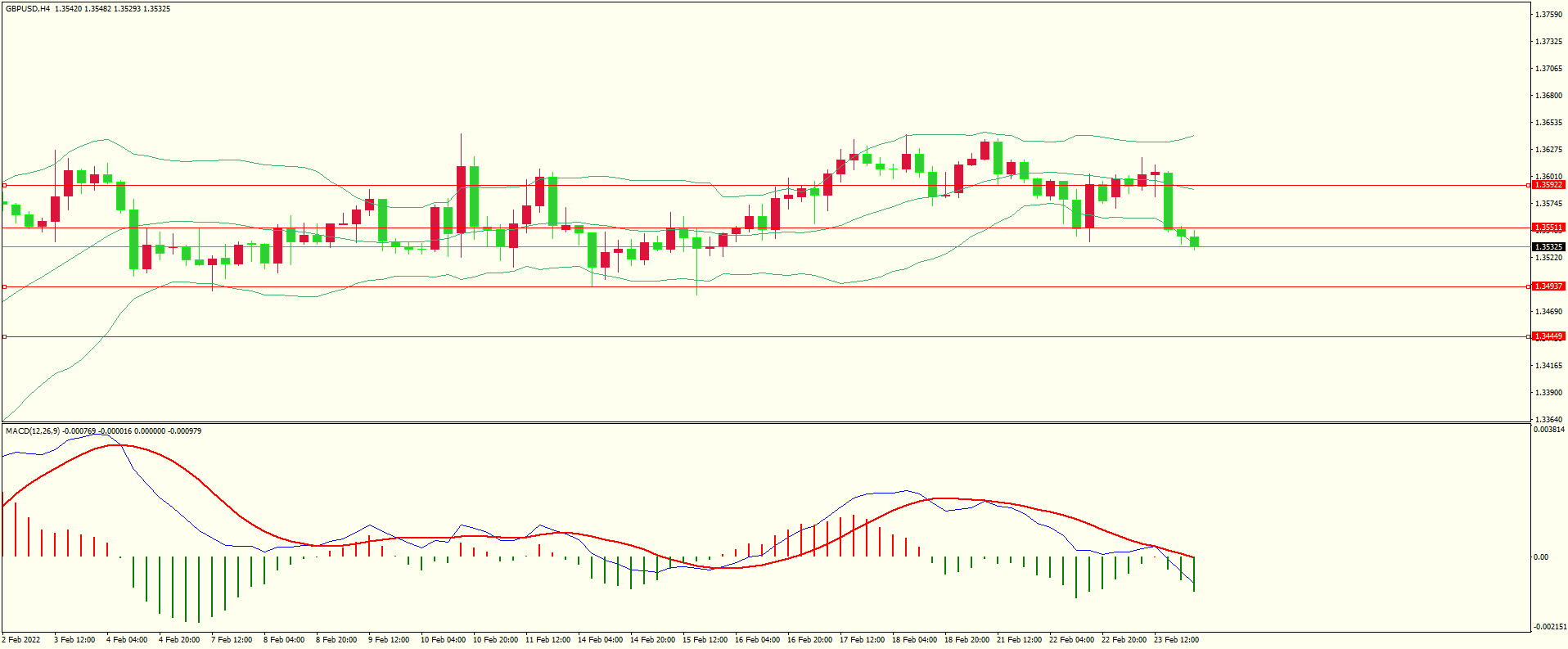The height and width of the screenshot is (649, 1568).
Task: Click the 1.36535 price axis label
Action: (1549, 123)
